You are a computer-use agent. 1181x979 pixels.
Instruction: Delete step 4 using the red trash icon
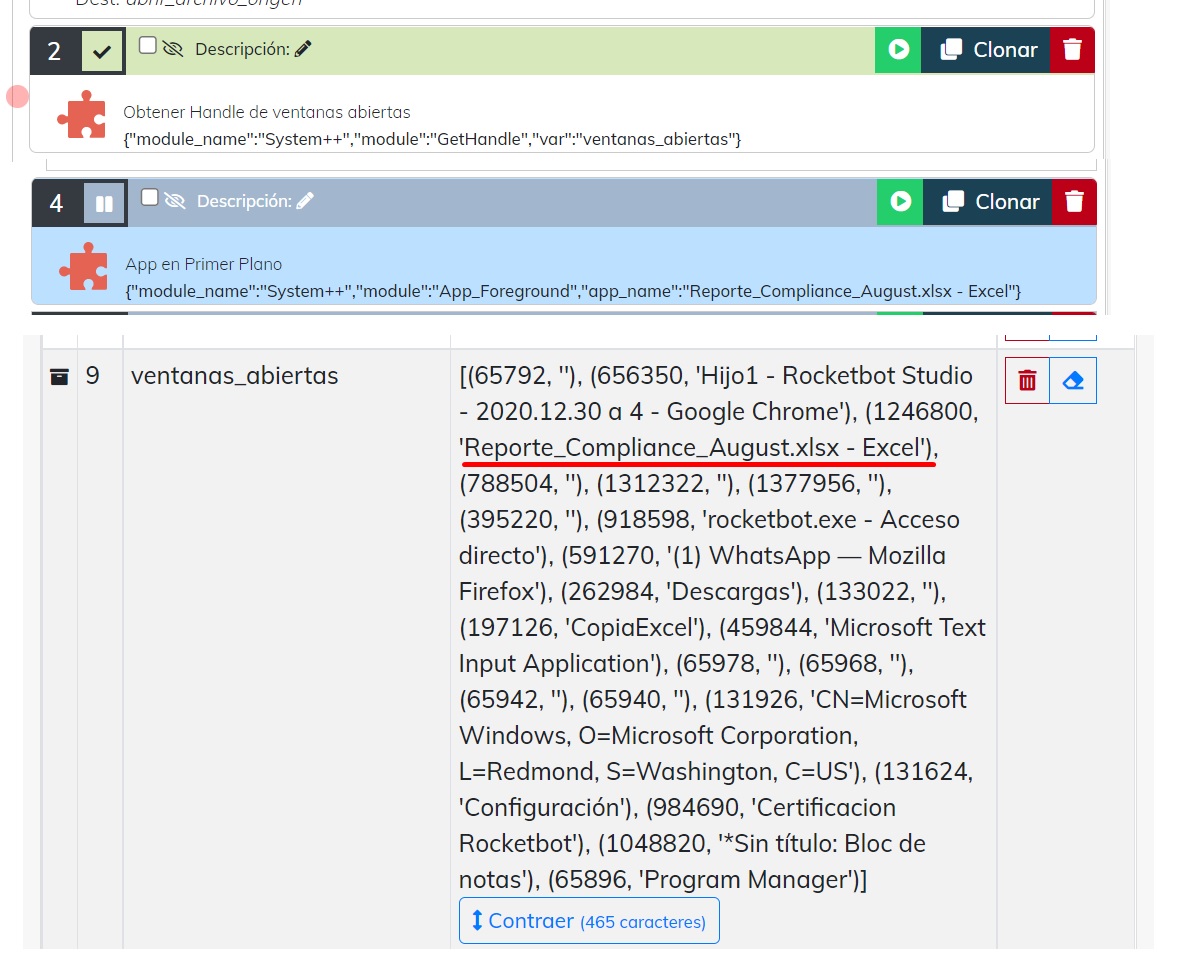[1074, 202]
